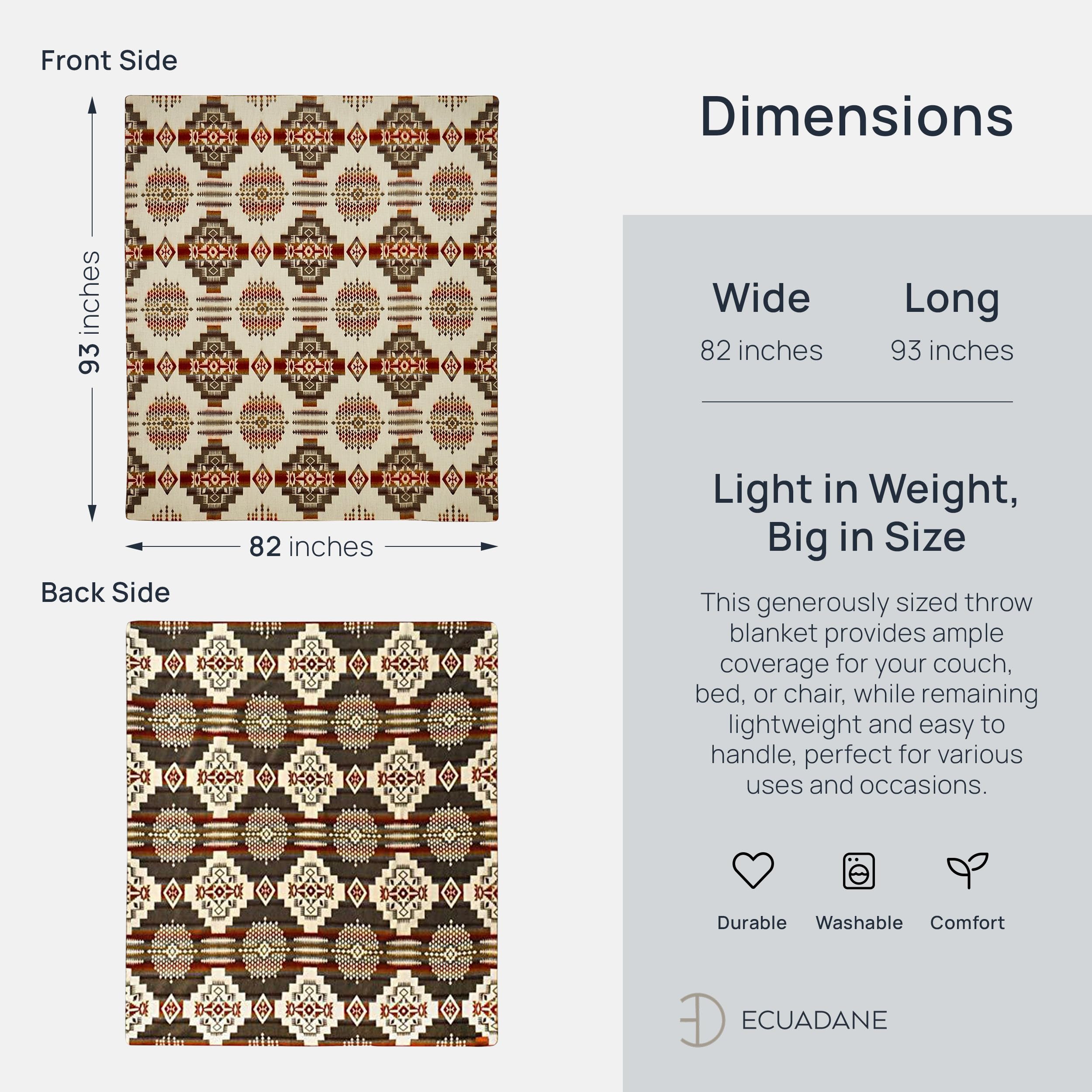Viewport: 1092px width, 1092px height.
Task: Click the sprout Comfort icon
Action: coord(967,871)
